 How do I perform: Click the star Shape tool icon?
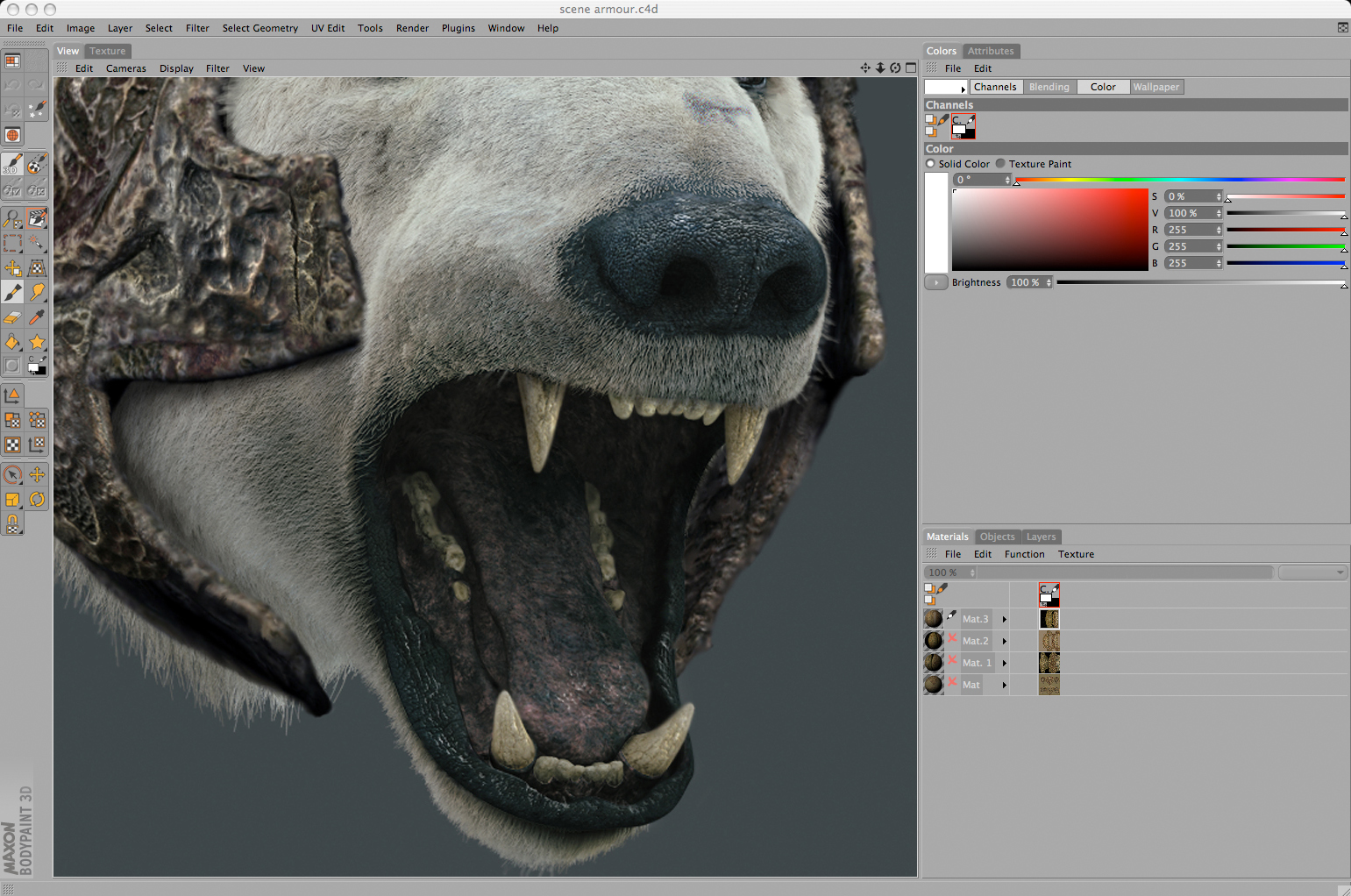coord(37,342)
